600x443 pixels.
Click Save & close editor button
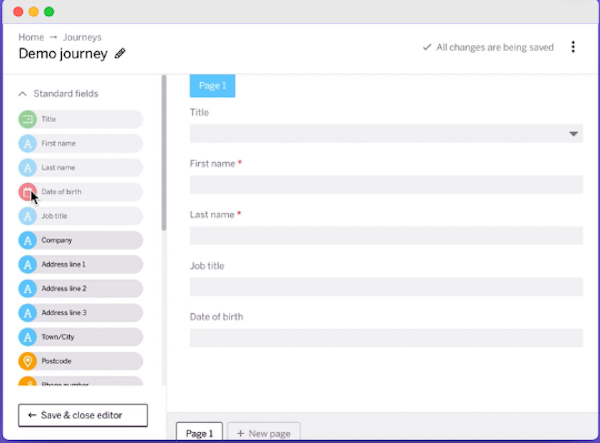point(83,415)
